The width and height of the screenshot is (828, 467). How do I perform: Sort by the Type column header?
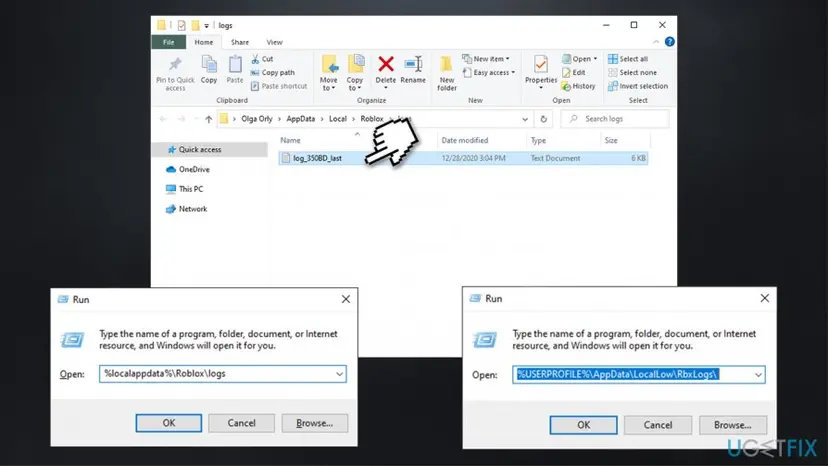point(538,141)
